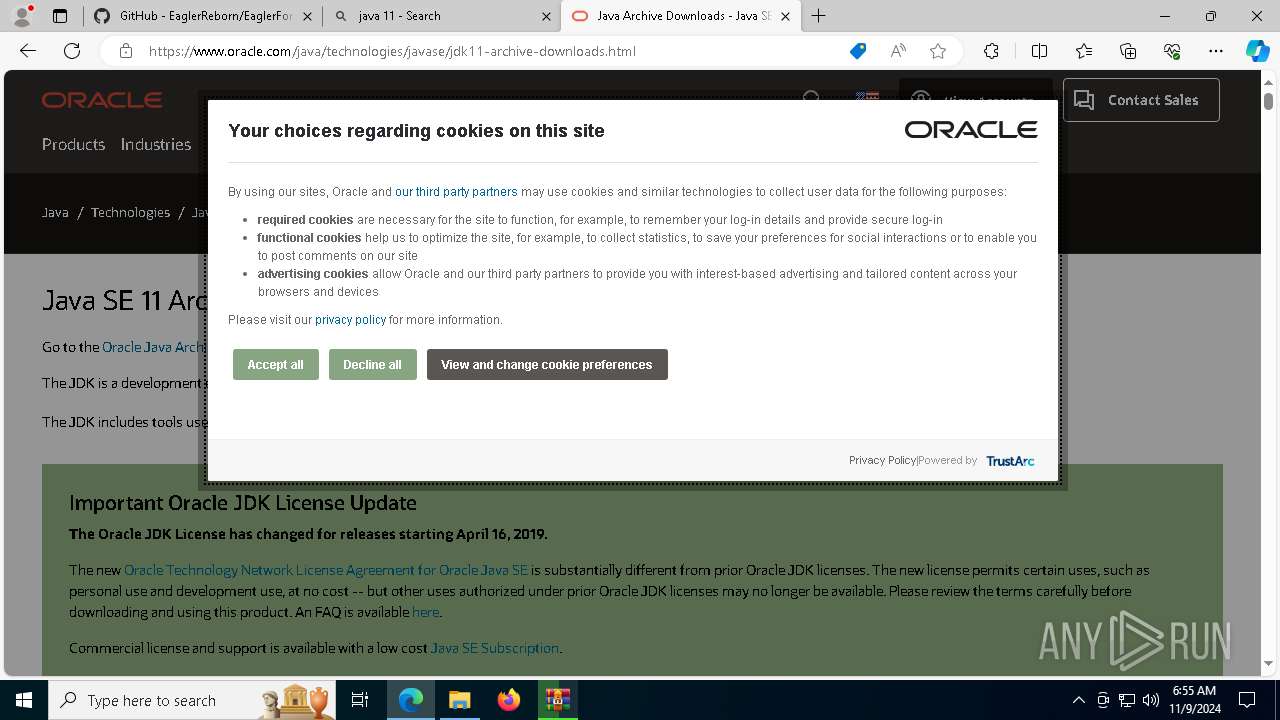This screenshot has width=1280, height=720.
Task: Click the Contact Sales button
Action: point(1141,100)
